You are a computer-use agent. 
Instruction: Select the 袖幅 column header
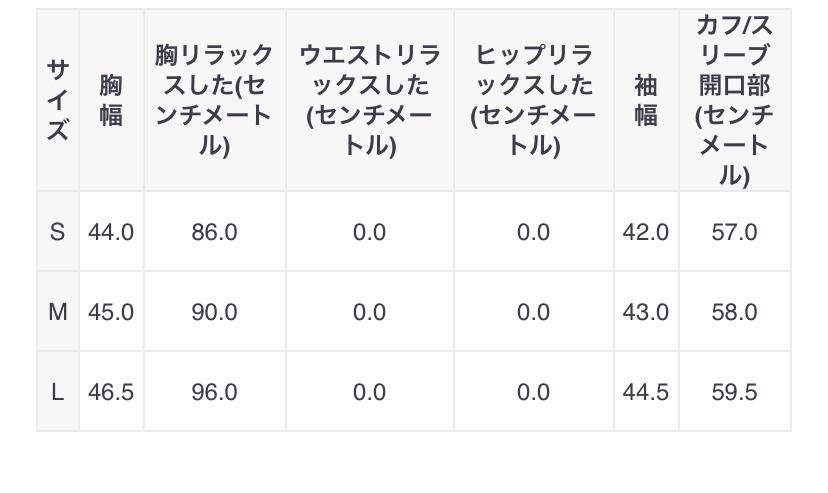click(646, 100)
